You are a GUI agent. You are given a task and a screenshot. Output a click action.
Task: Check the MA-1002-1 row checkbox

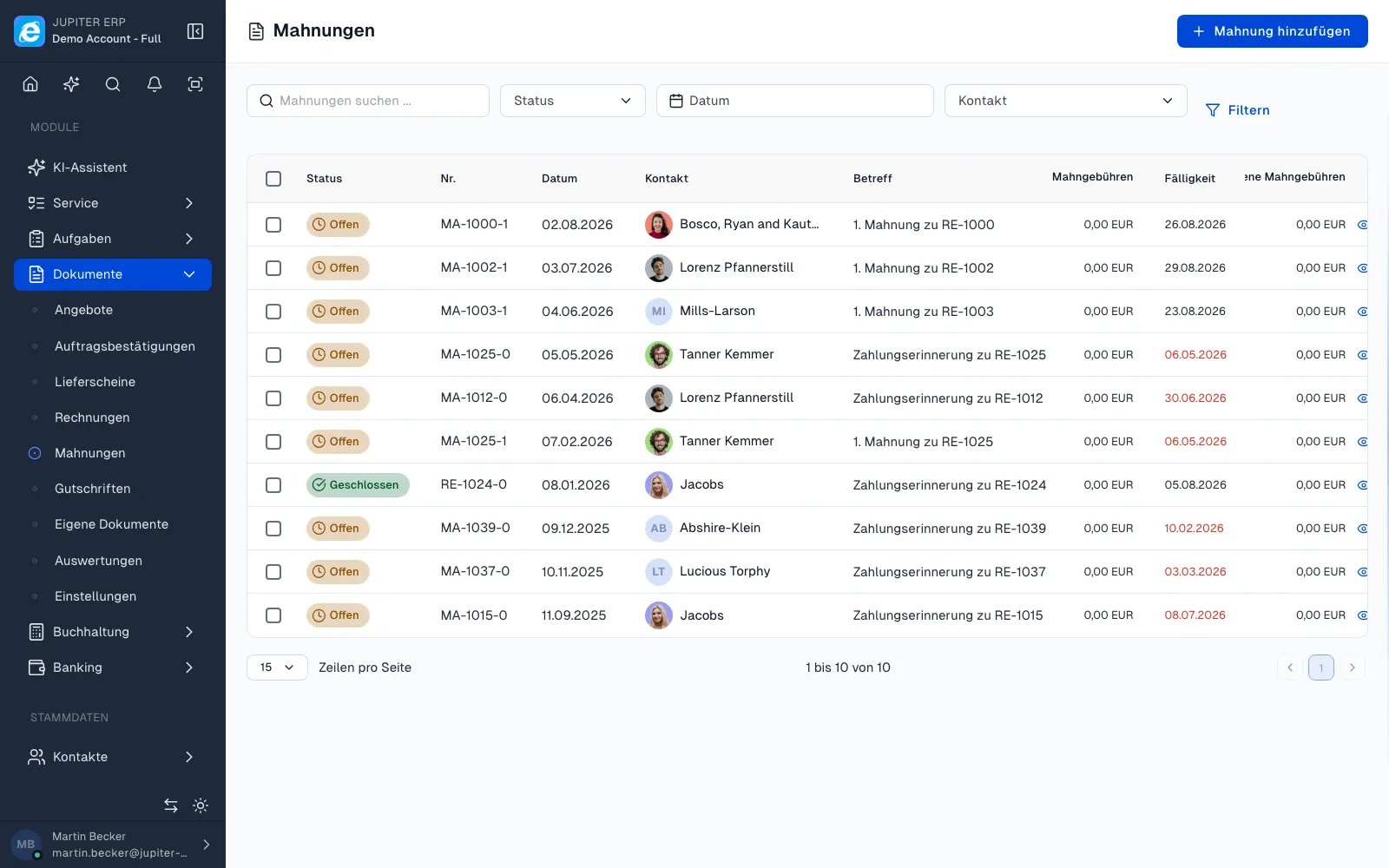tap(273, 268)
